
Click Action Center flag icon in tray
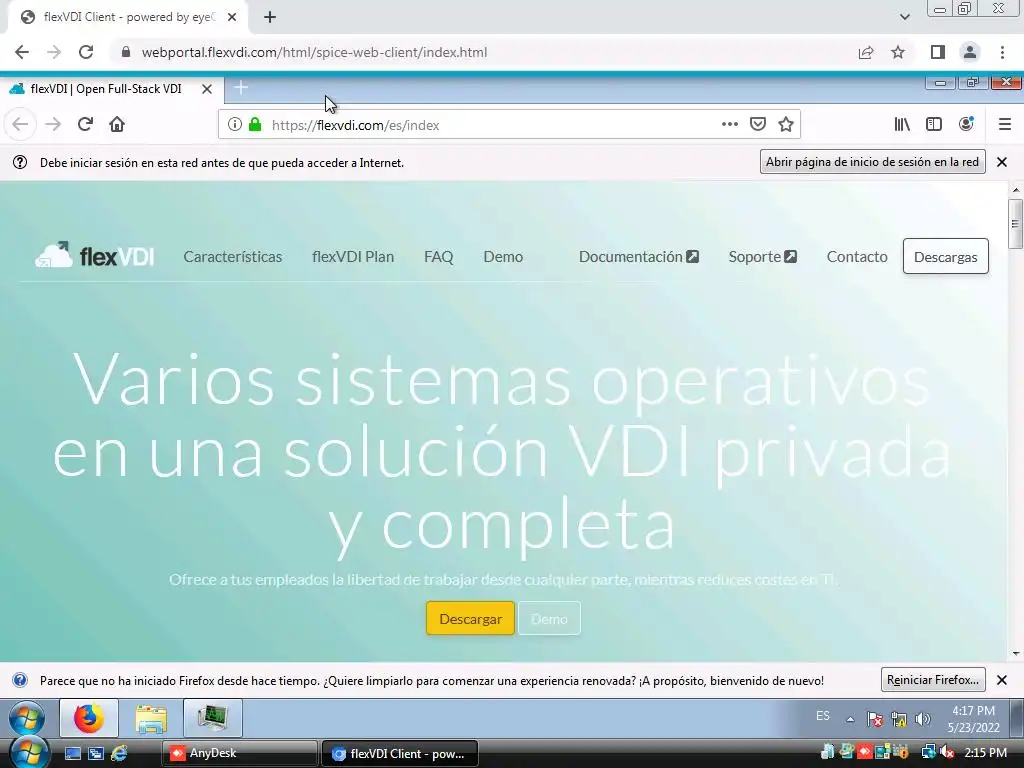pos(874,719)
